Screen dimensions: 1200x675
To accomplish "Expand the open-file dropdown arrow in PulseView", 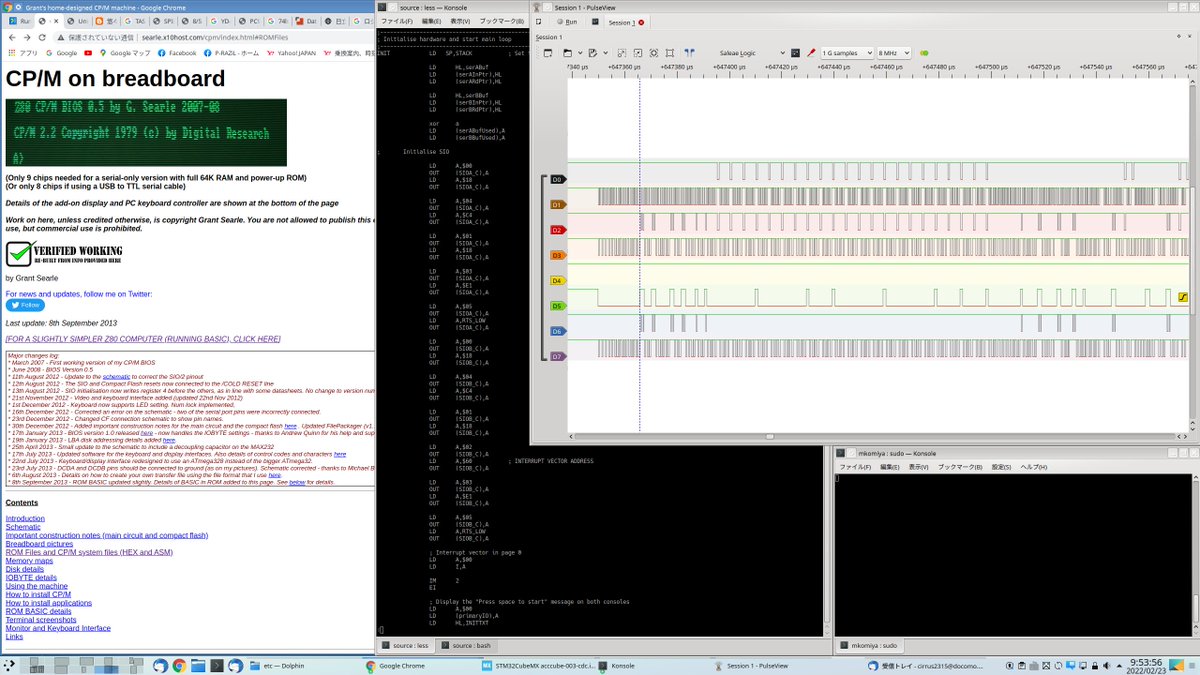I will pos(580,52).
